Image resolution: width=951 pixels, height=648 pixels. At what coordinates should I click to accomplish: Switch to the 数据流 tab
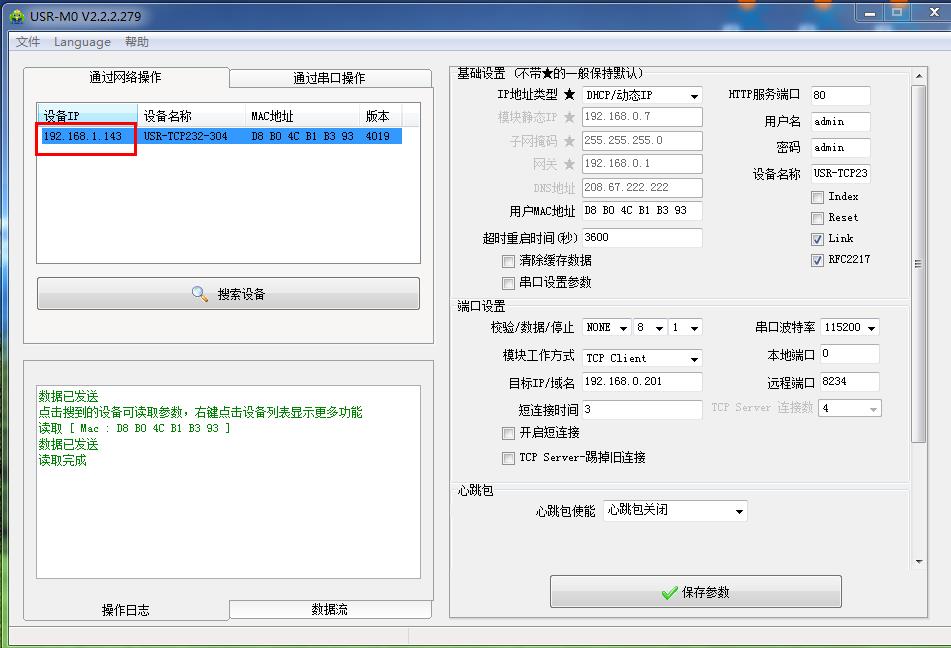click(329, 609)
